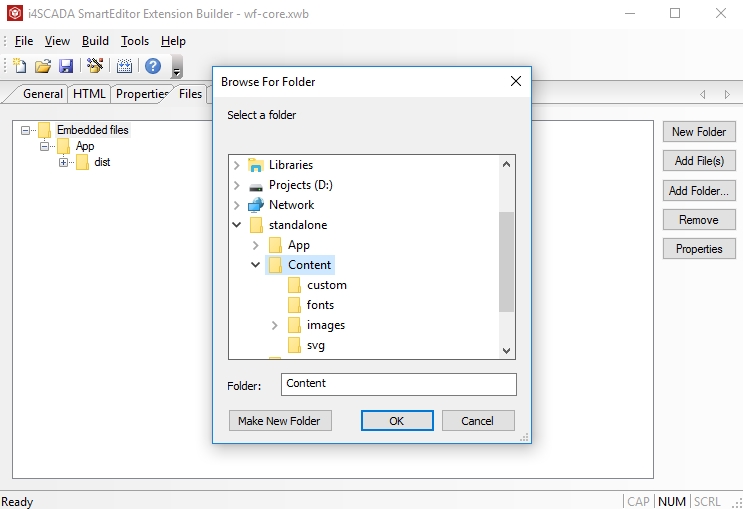The width and height of the screenshot is (743, 509).
Task: Collapse the Embedded files tree node
Action: (x=26, y=130)
